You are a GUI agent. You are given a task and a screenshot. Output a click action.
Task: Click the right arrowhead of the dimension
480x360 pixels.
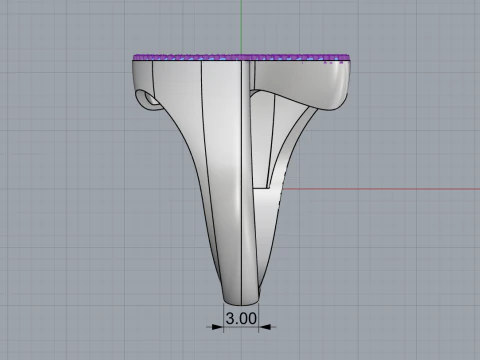point(265,327)
